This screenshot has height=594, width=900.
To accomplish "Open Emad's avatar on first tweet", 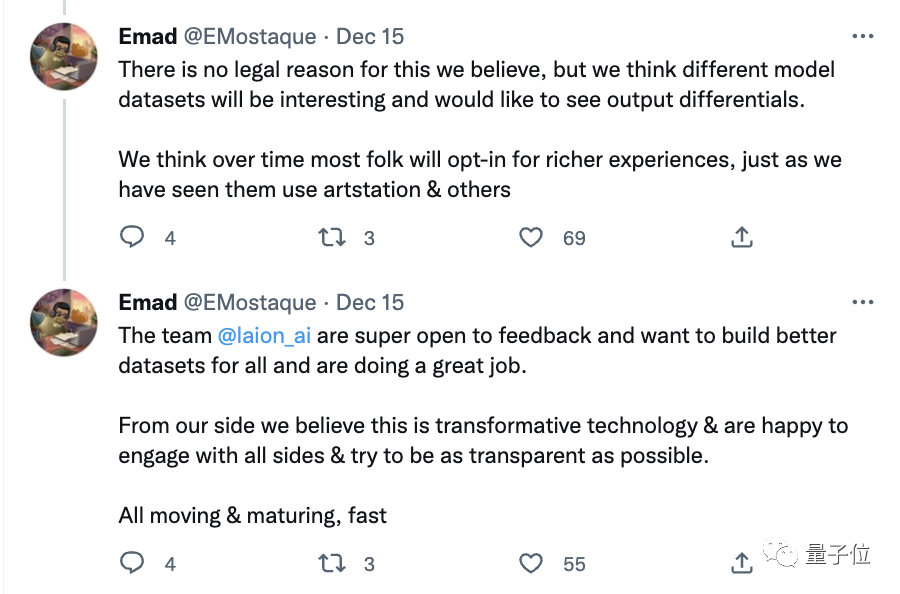I will click(x=65, y=57).
